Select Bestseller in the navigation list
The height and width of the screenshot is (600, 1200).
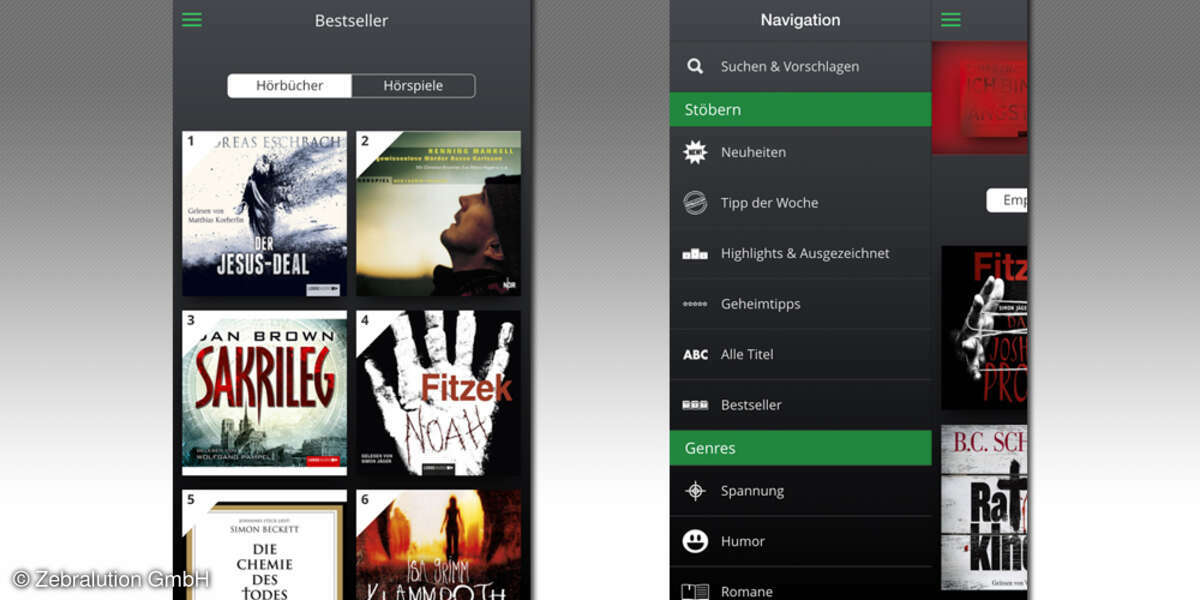800,405
